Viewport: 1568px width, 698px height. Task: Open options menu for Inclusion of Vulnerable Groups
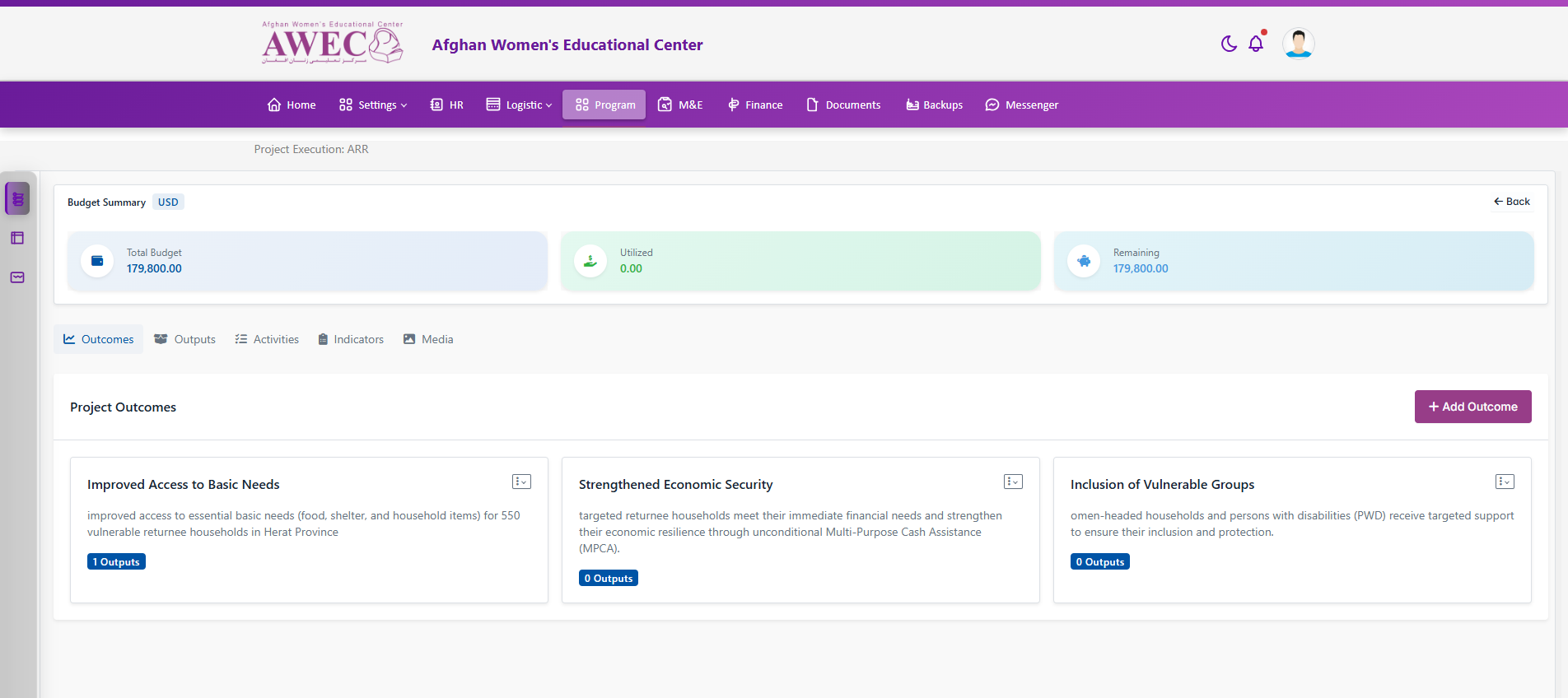[1505, 482]
